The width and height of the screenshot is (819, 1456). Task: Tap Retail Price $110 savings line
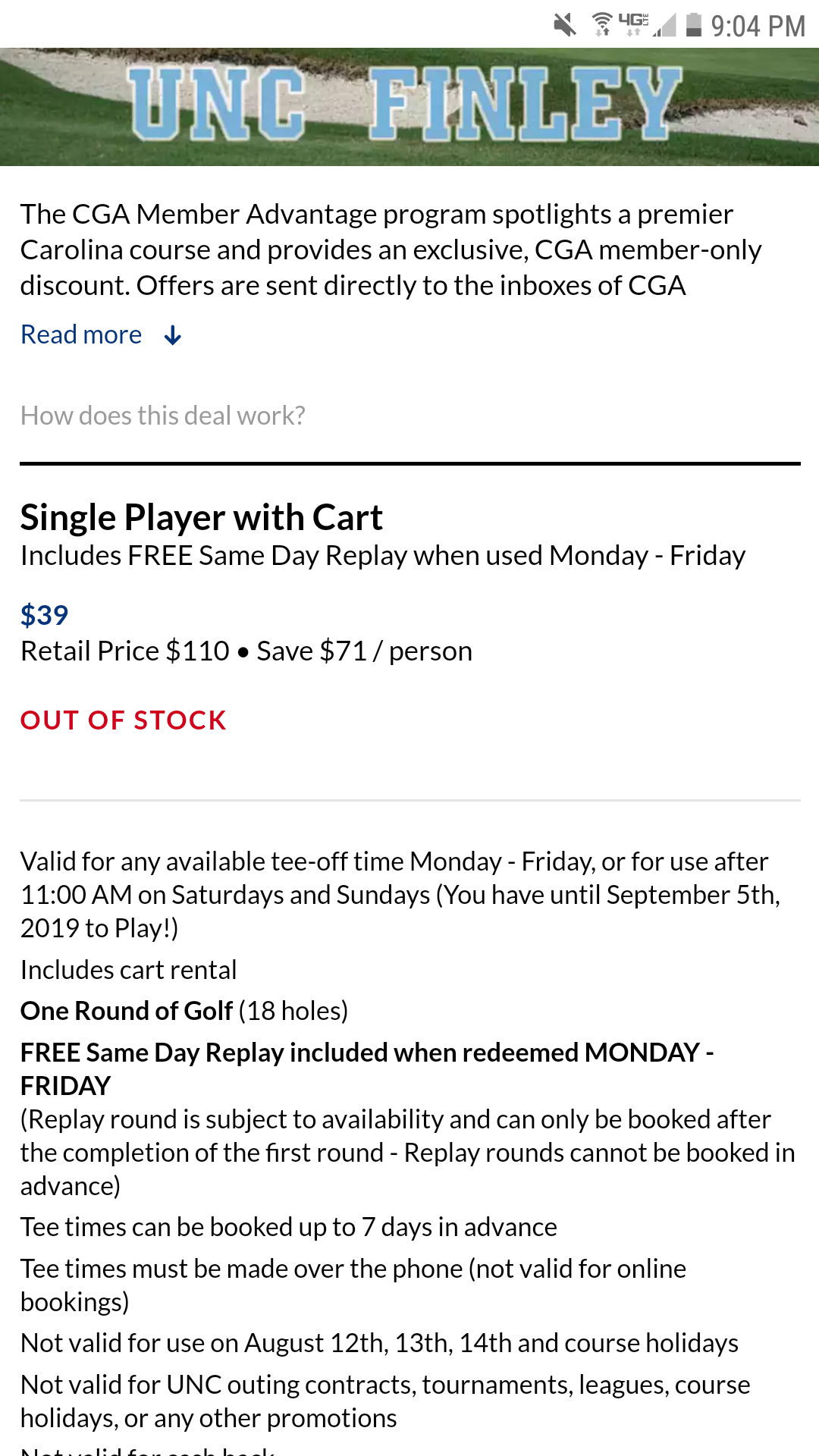coord(246,651)
